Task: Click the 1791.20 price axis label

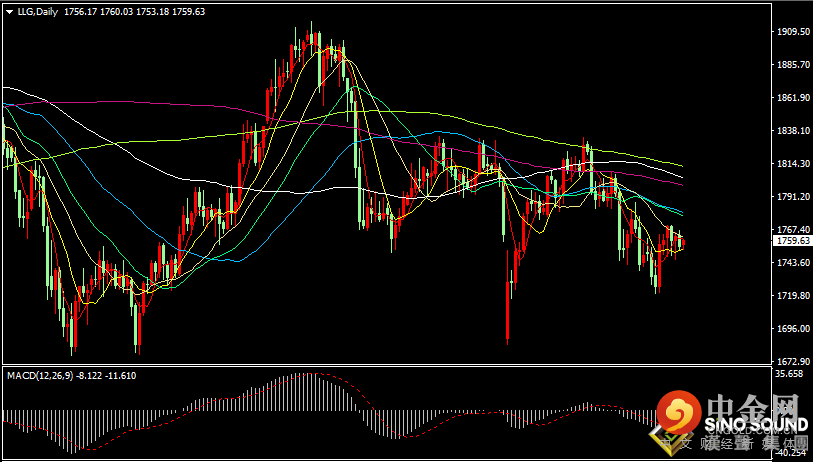Action: [x=794, y=197]
